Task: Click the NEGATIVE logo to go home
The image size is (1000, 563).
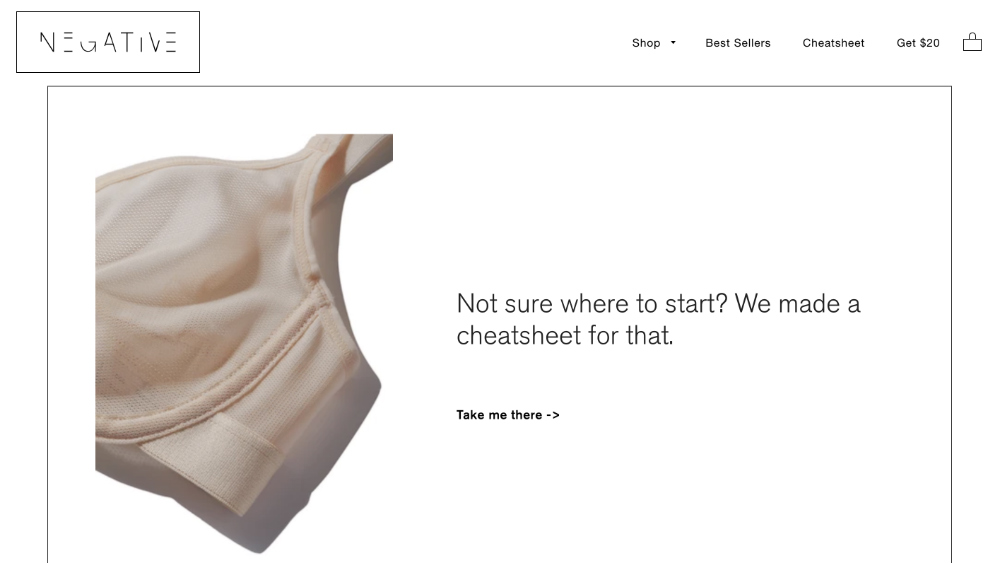Action: coord(108,42)
